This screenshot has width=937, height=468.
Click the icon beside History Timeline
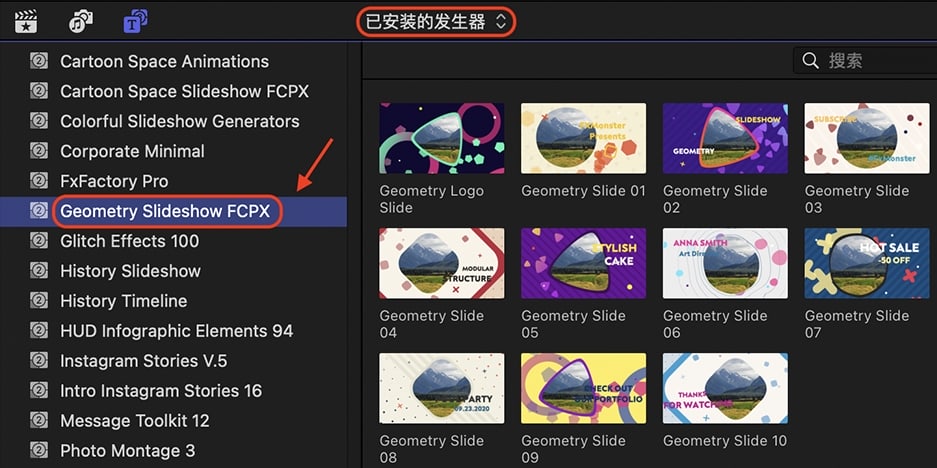(x=39, y=300)
